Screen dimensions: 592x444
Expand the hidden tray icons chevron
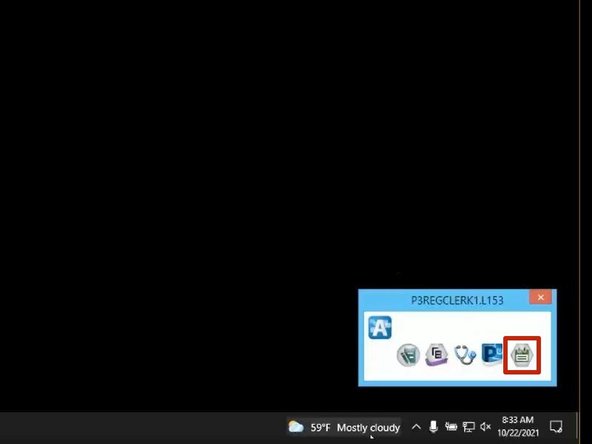pyautogui.click(x=416, y=427)
